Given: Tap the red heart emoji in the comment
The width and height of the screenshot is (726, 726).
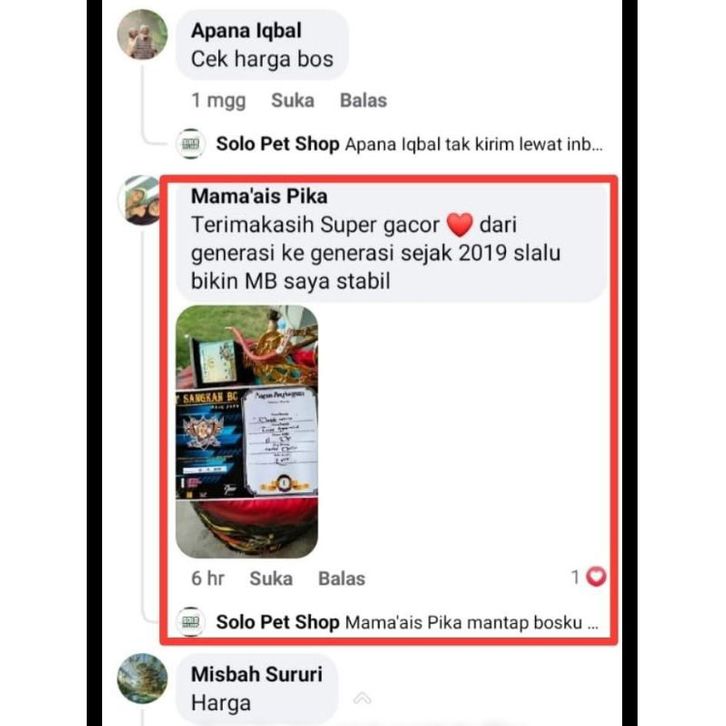Looking at the screenshot, I should [x=459, y=225].
